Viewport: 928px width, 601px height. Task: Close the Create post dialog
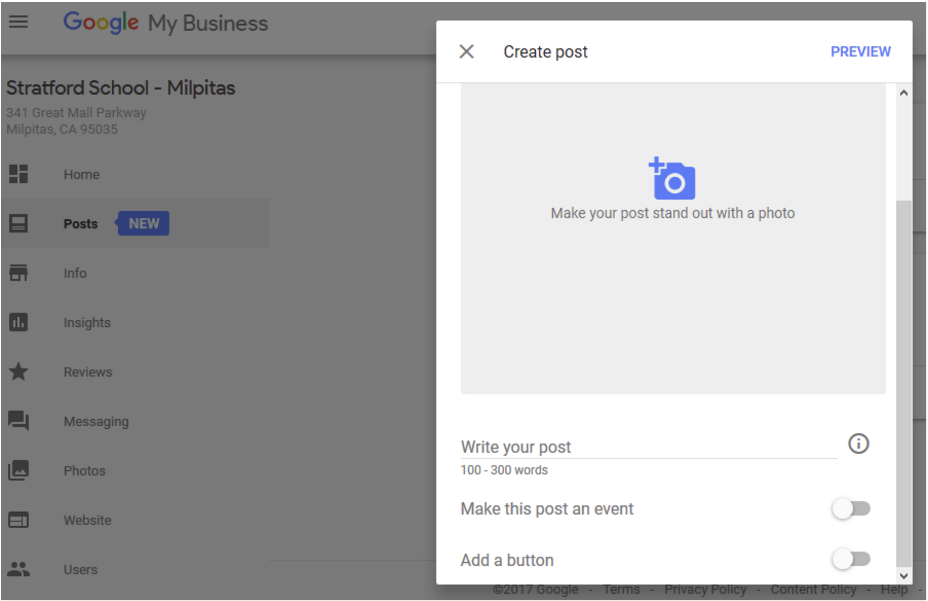point(466,52)
